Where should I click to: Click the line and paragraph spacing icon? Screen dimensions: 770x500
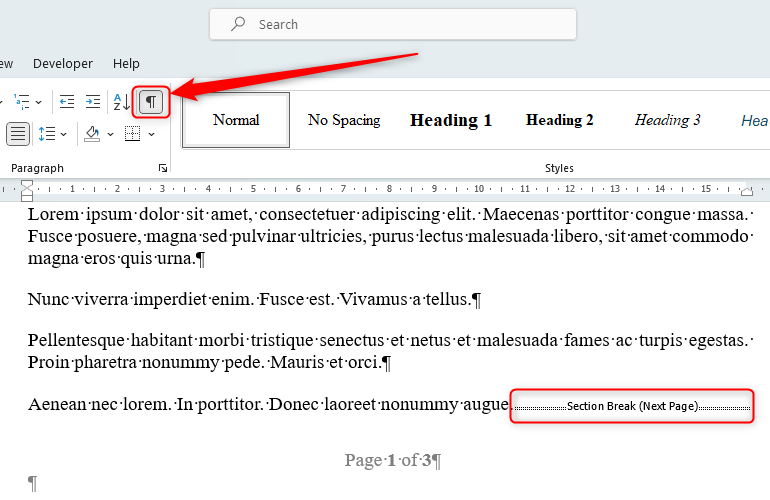coord(47,134)
